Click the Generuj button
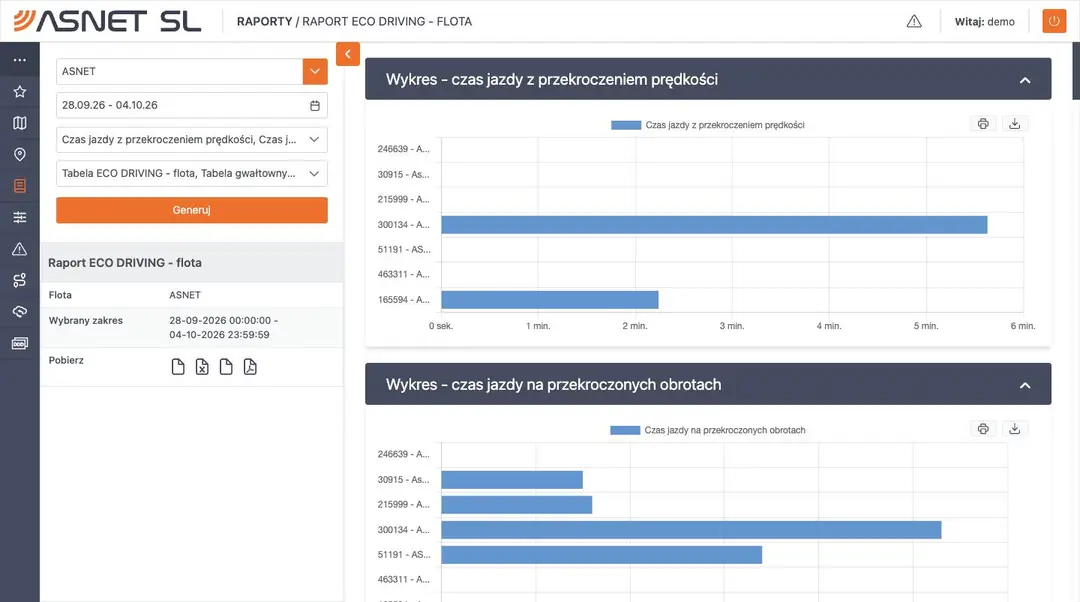Screen dimensions: 1080x602 click(191, 210)
